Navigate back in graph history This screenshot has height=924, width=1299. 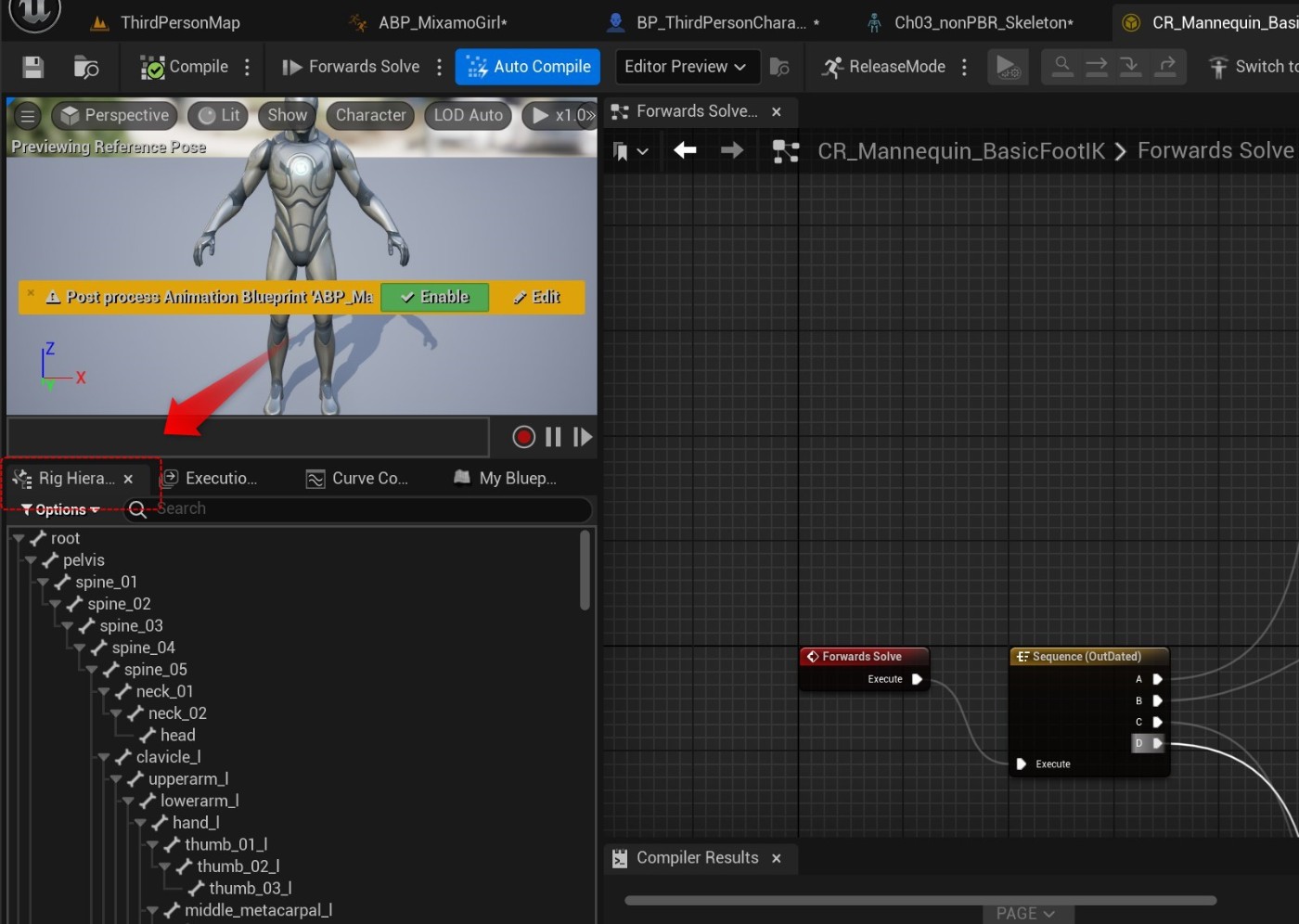tap(685, 150)
